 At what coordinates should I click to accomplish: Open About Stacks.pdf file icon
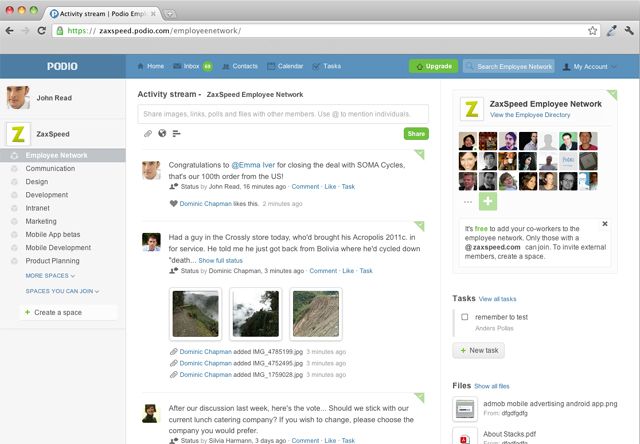[465, 436]
